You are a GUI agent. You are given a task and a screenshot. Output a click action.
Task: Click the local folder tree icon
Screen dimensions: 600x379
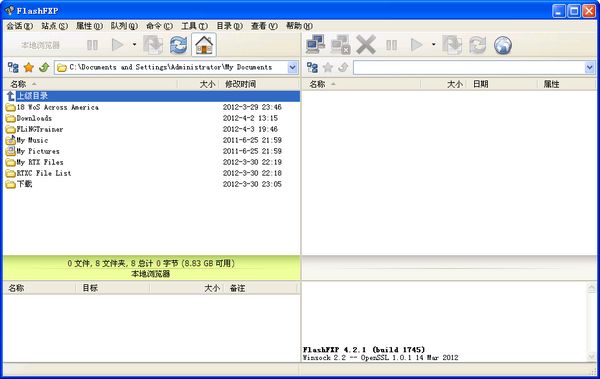click(13, 68)
